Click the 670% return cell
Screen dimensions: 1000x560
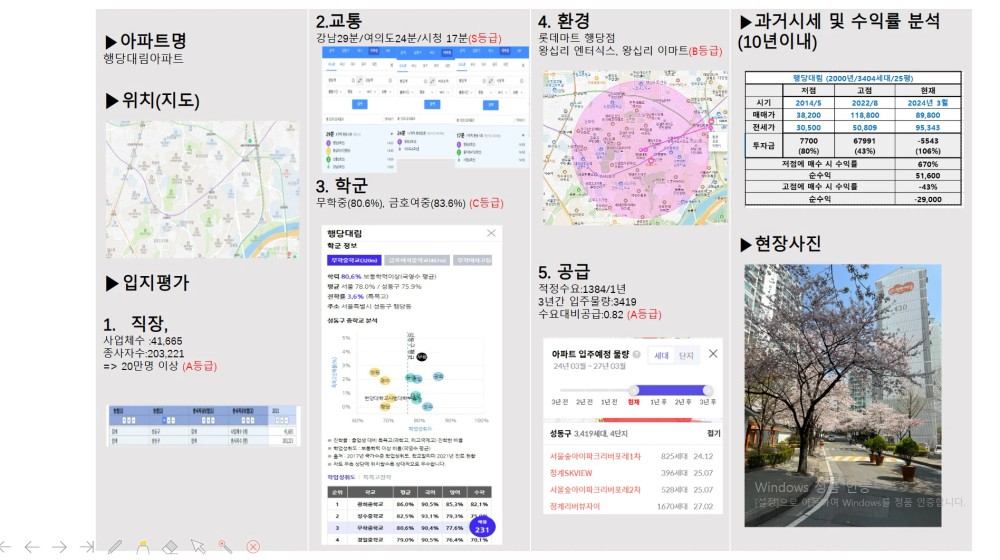(x=927, y=164)
